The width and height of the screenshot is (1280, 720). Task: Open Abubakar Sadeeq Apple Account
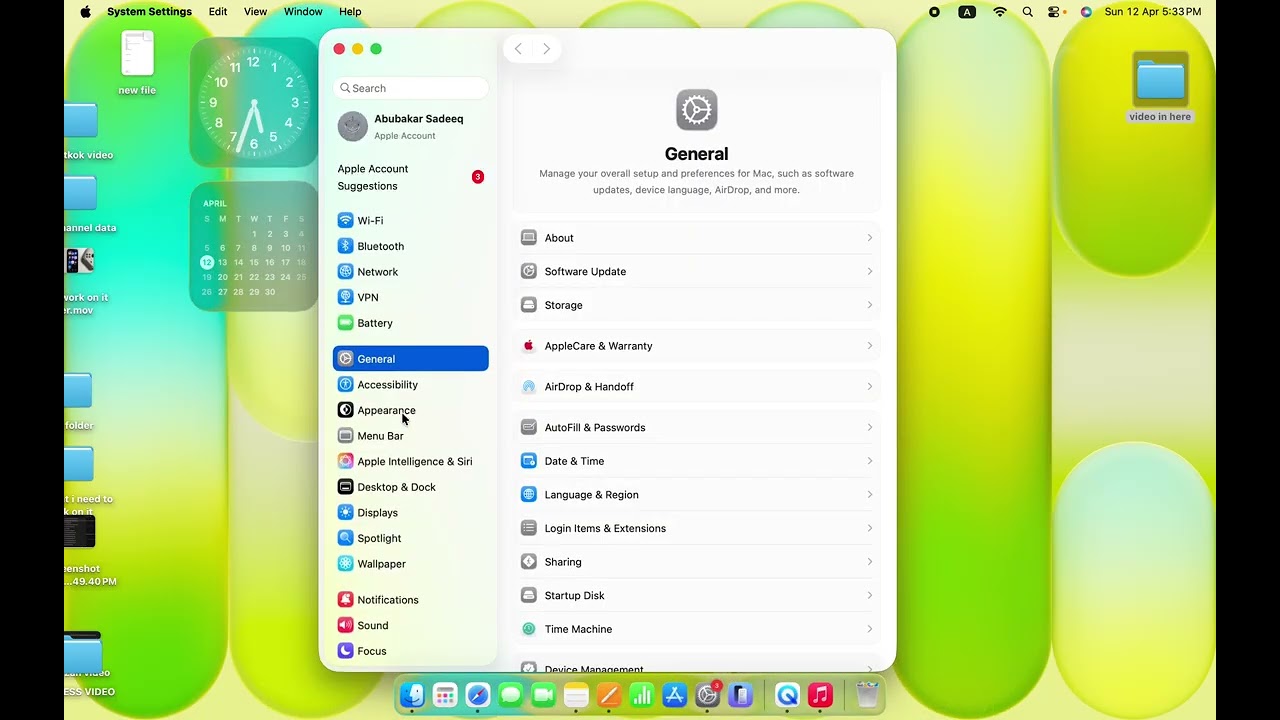(x=410, y=126)
